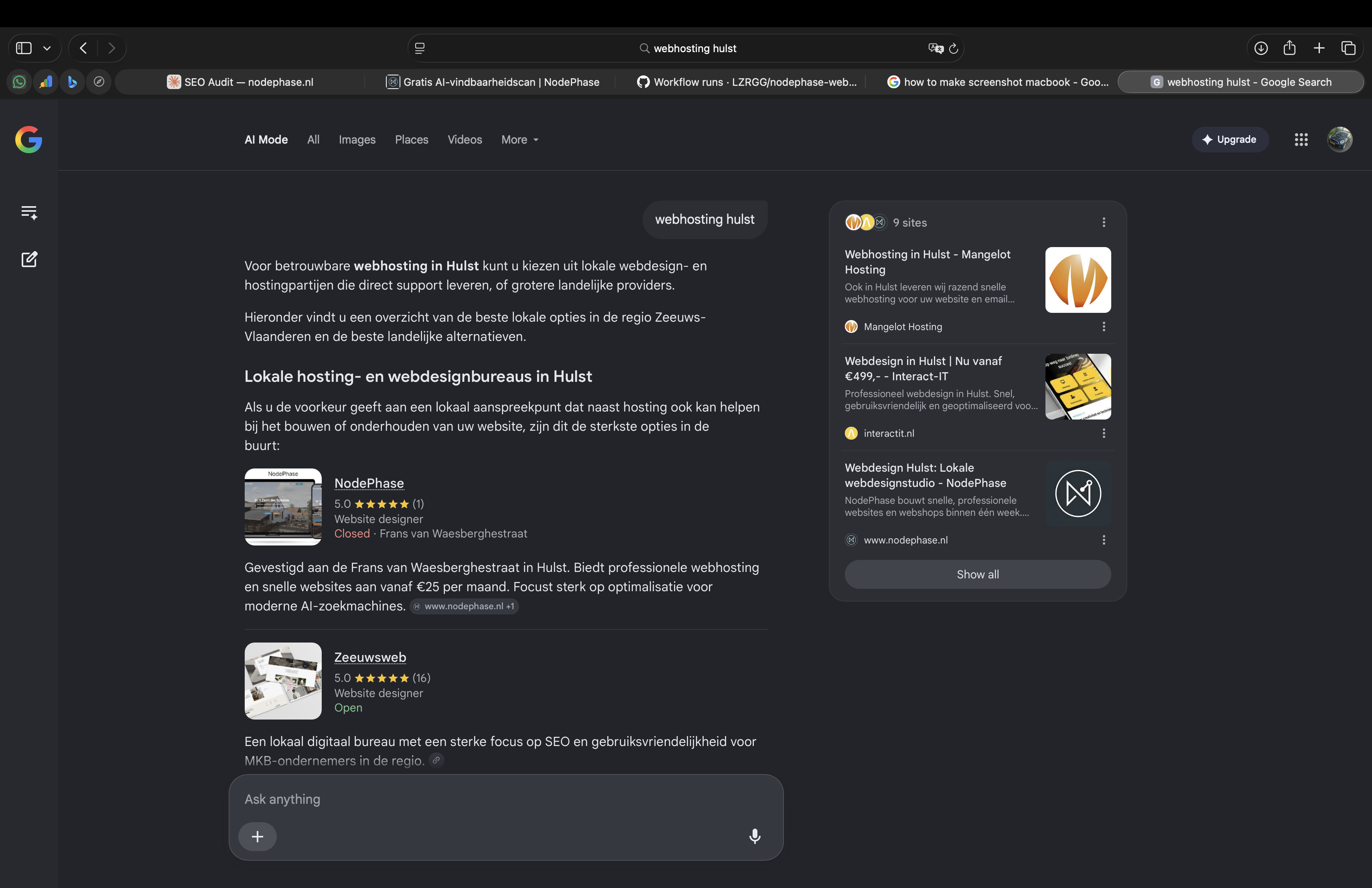The image size is (1372, 888).
Task: Open Webdesign Hulst NodePhase studio result
Action: (x=925, y=475)
